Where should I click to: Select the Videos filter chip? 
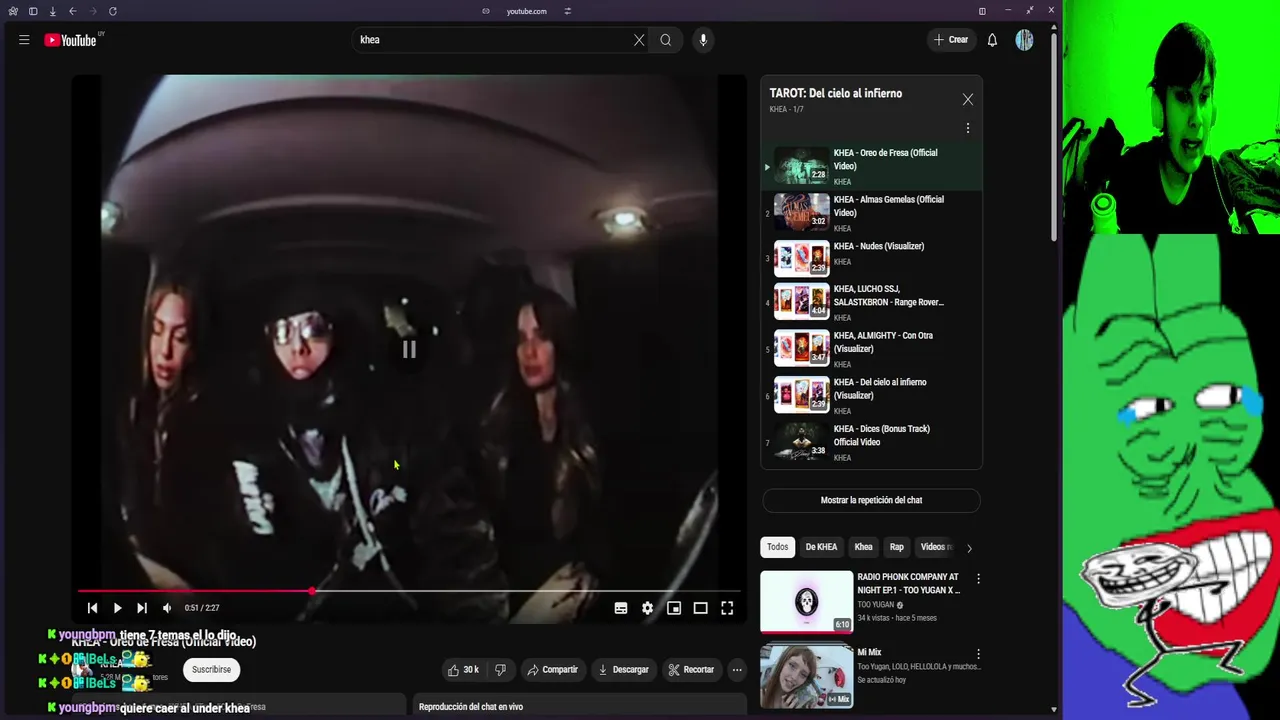click(x=936, y=547)
